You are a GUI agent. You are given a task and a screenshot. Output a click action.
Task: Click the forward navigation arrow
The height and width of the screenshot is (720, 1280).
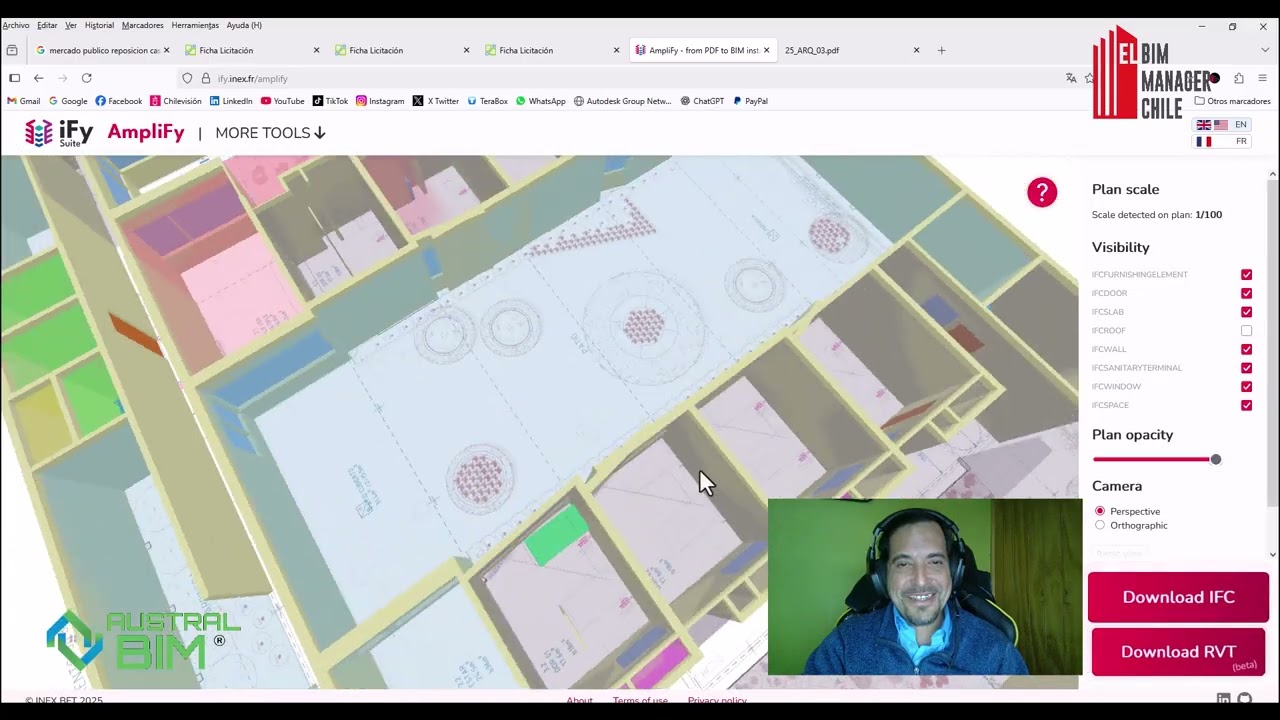[x=62, y=78]
